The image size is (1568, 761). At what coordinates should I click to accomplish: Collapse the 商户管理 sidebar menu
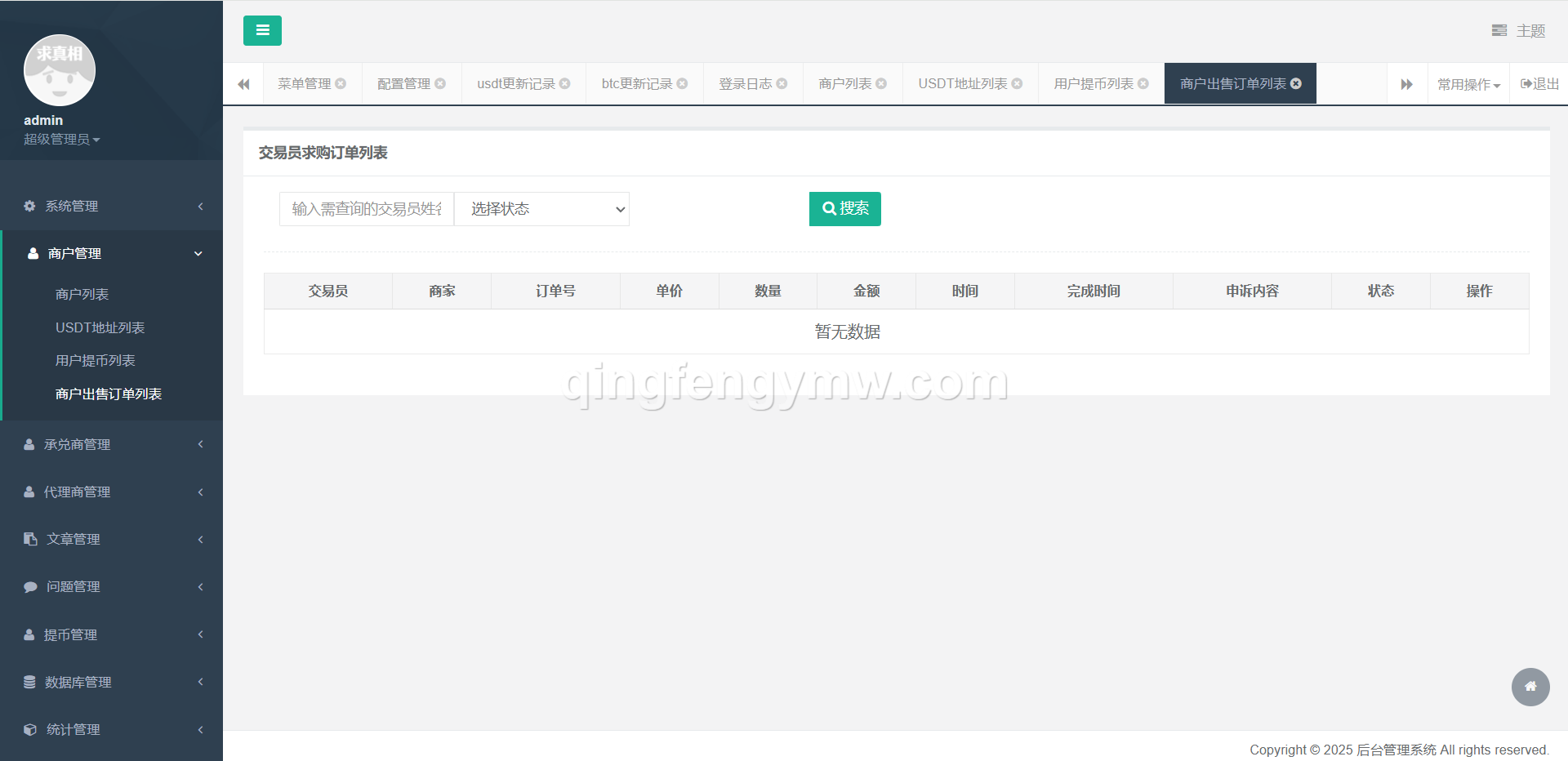[x=111, y=254]
